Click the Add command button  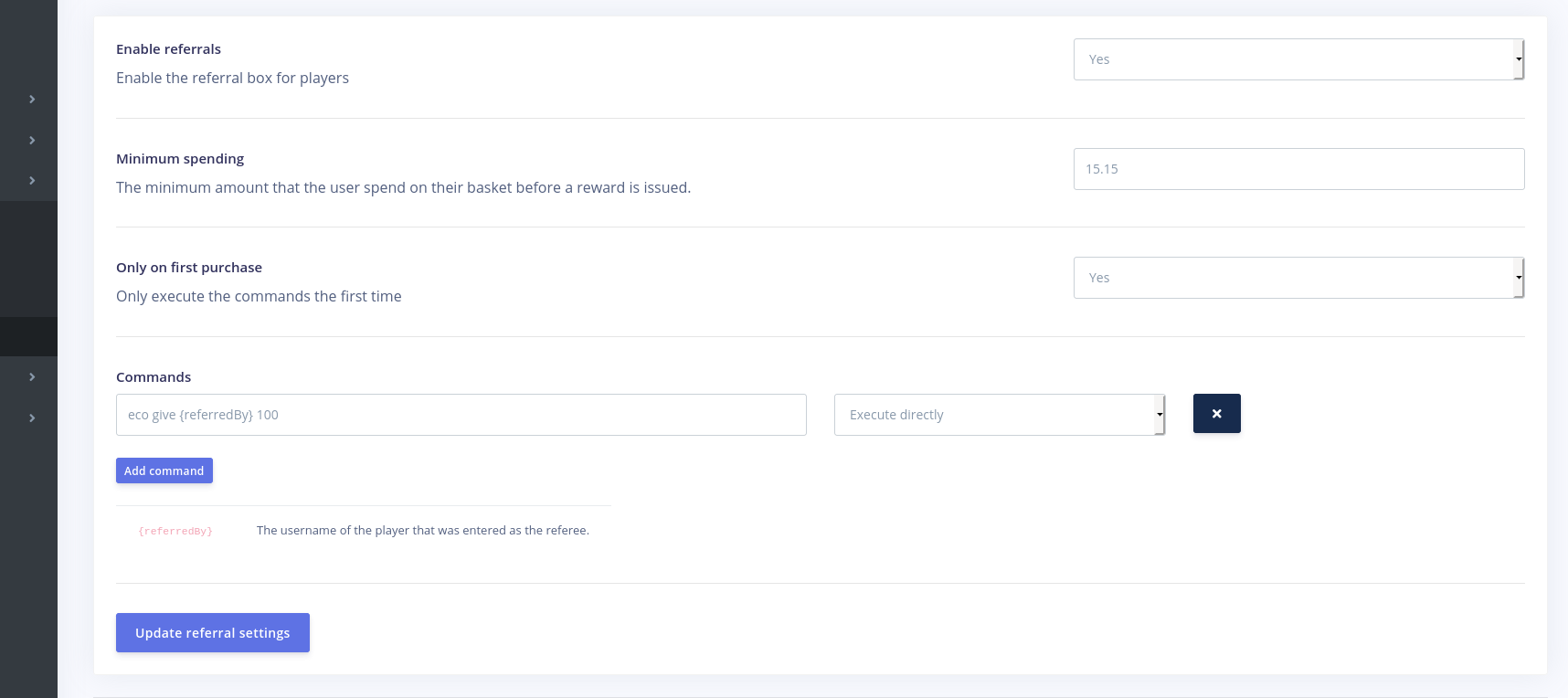coord(164,471)
